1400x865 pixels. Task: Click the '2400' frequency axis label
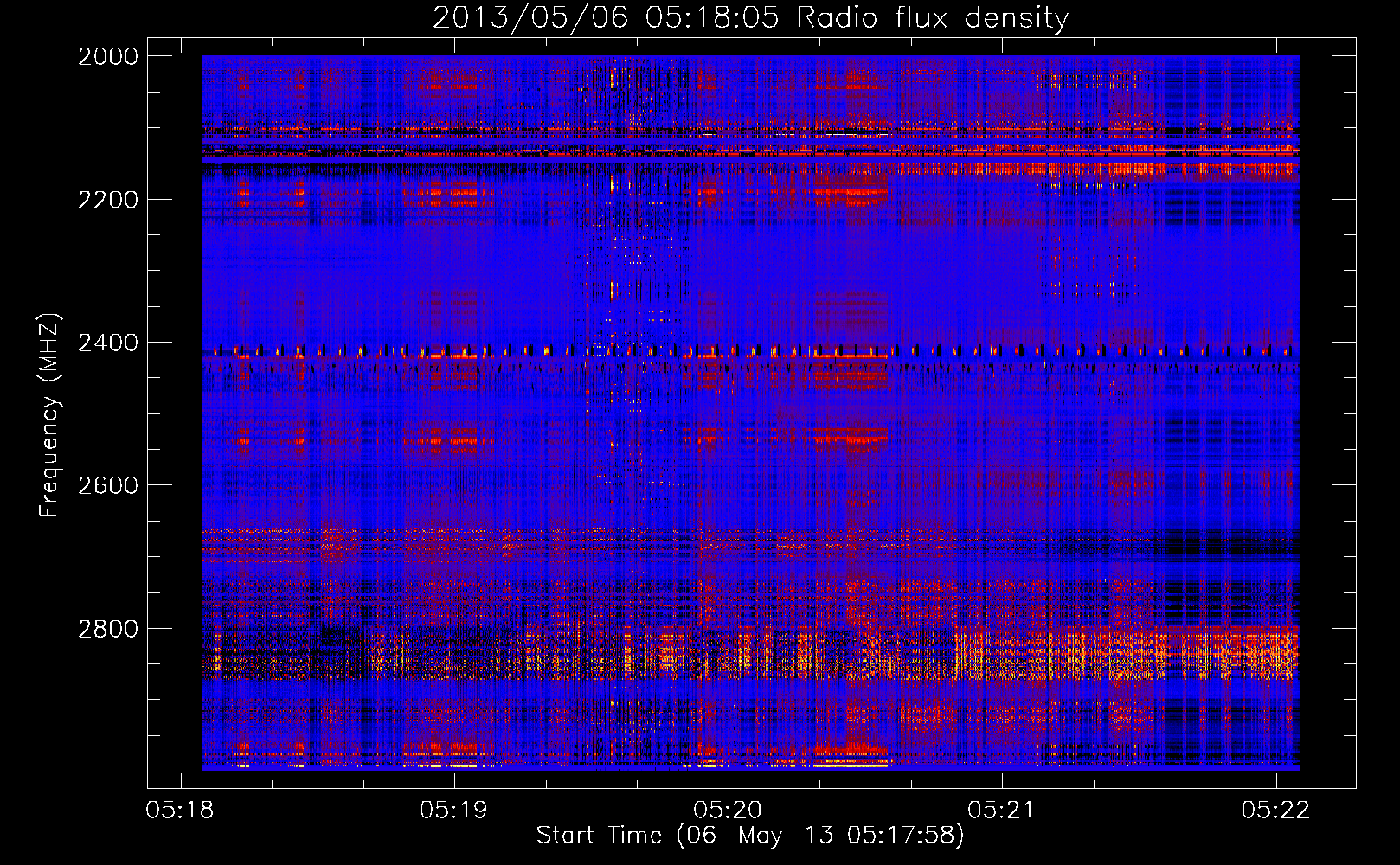click(x=108, y=343)
